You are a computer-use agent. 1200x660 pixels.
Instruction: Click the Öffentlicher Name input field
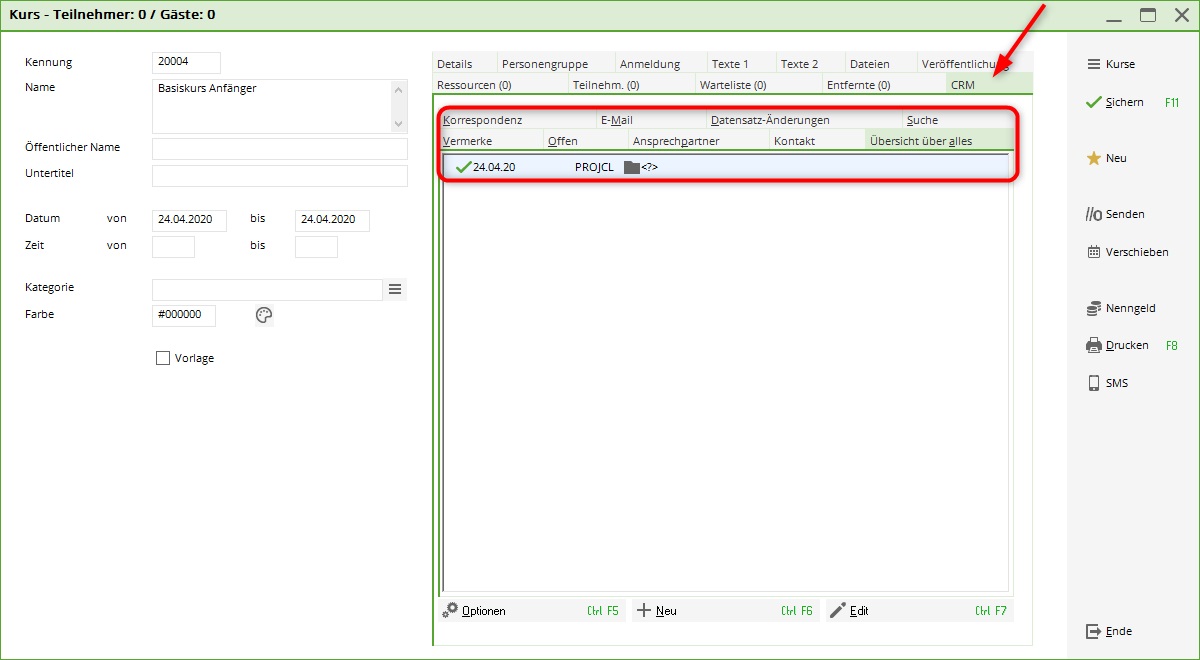coord(279,149)
